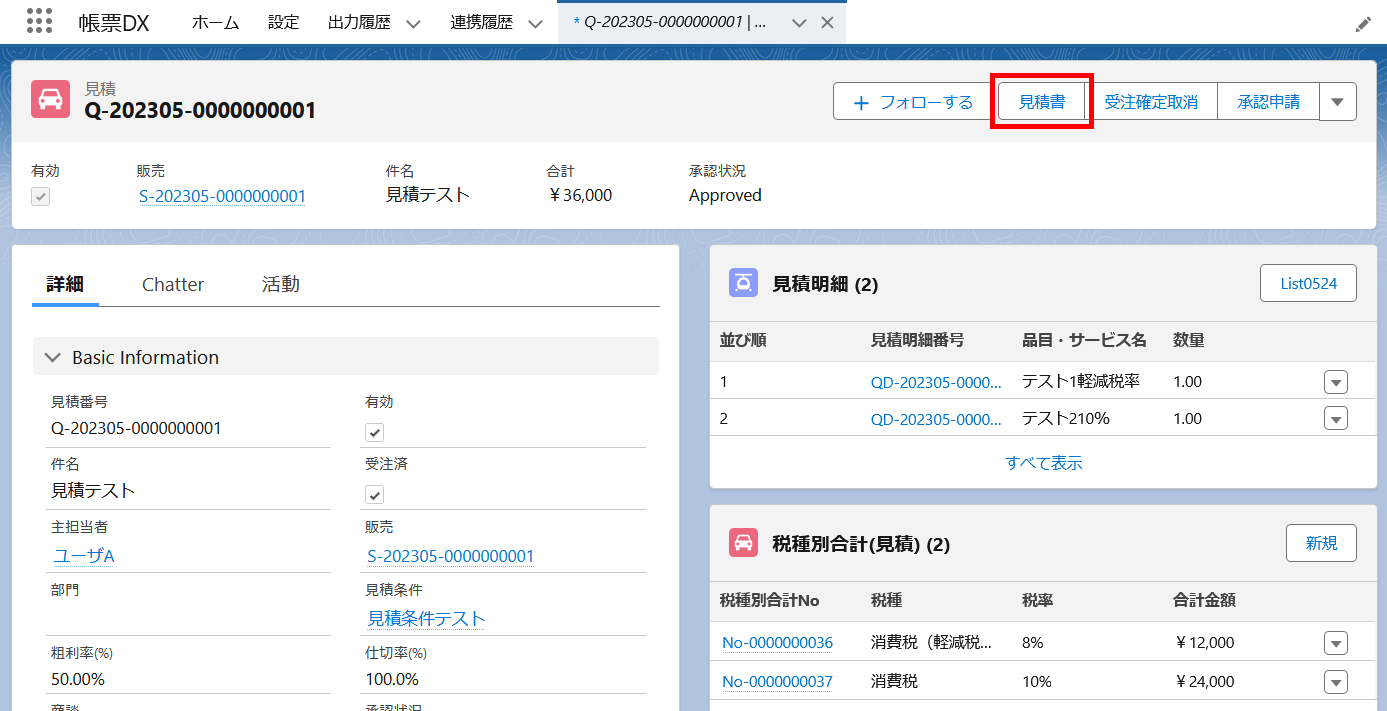Open the S-202305-0000000001 販売 link
The image size is (1387, 711).
(222, 196)
